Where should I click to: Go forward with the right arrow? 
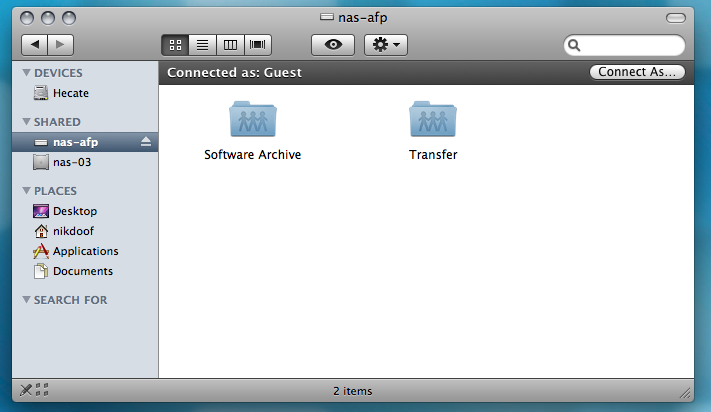tap(61, 45)
